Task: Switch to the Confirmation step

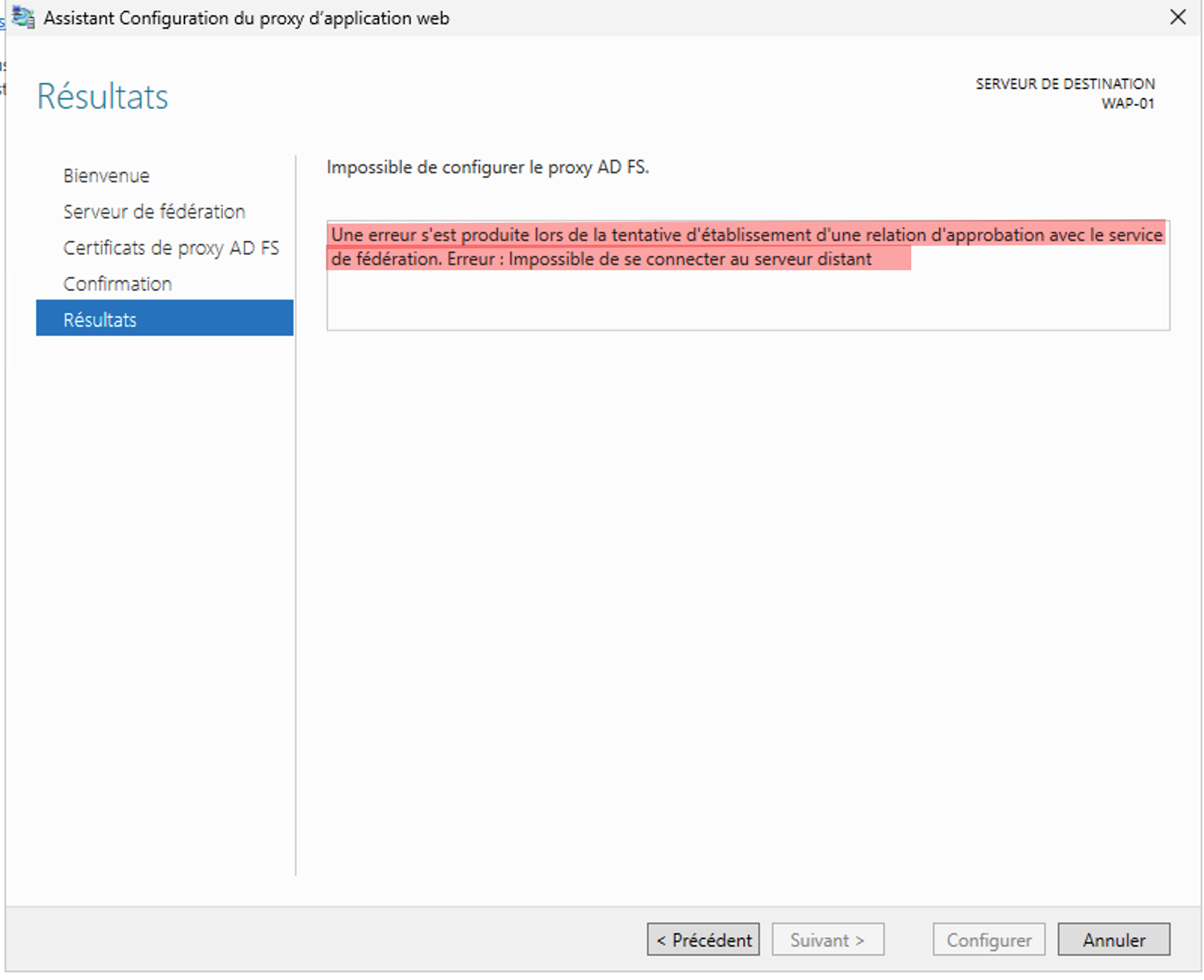Action: (x=117, y=284)
